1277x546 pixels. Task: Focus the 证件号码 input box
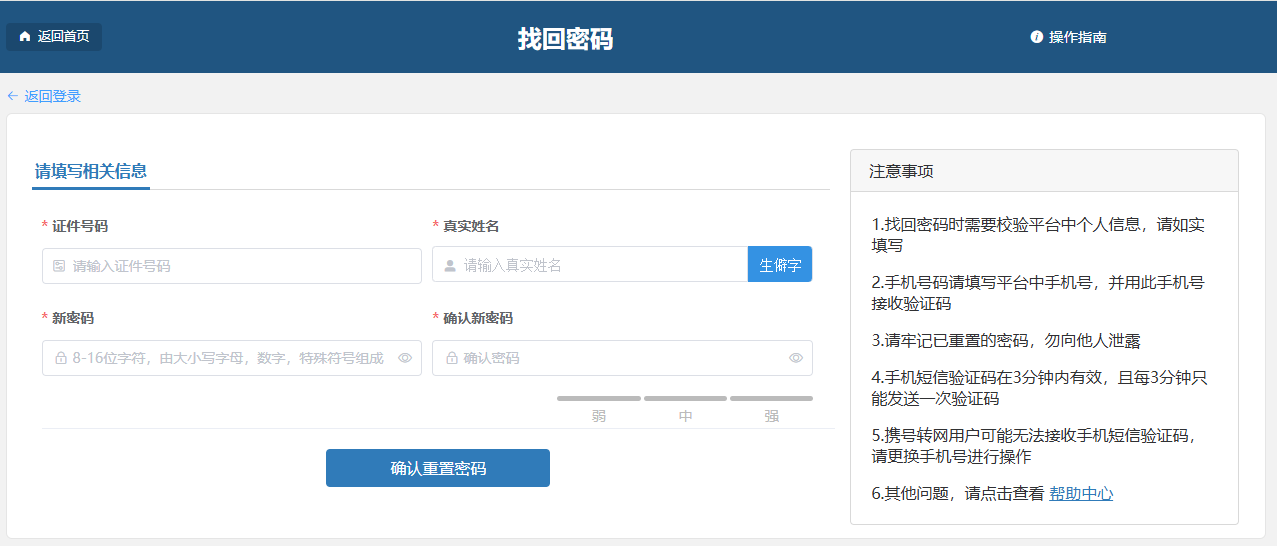(x=240, y=266)
